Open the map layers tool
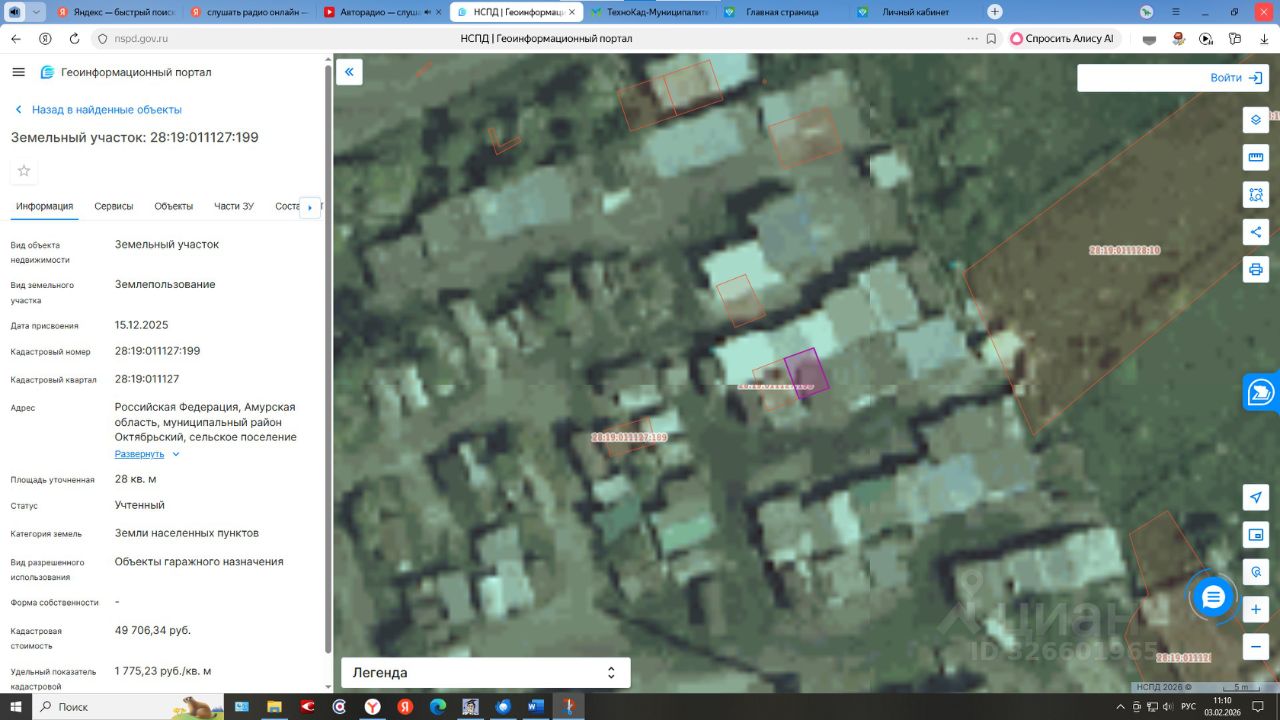 click(1255, 120)
